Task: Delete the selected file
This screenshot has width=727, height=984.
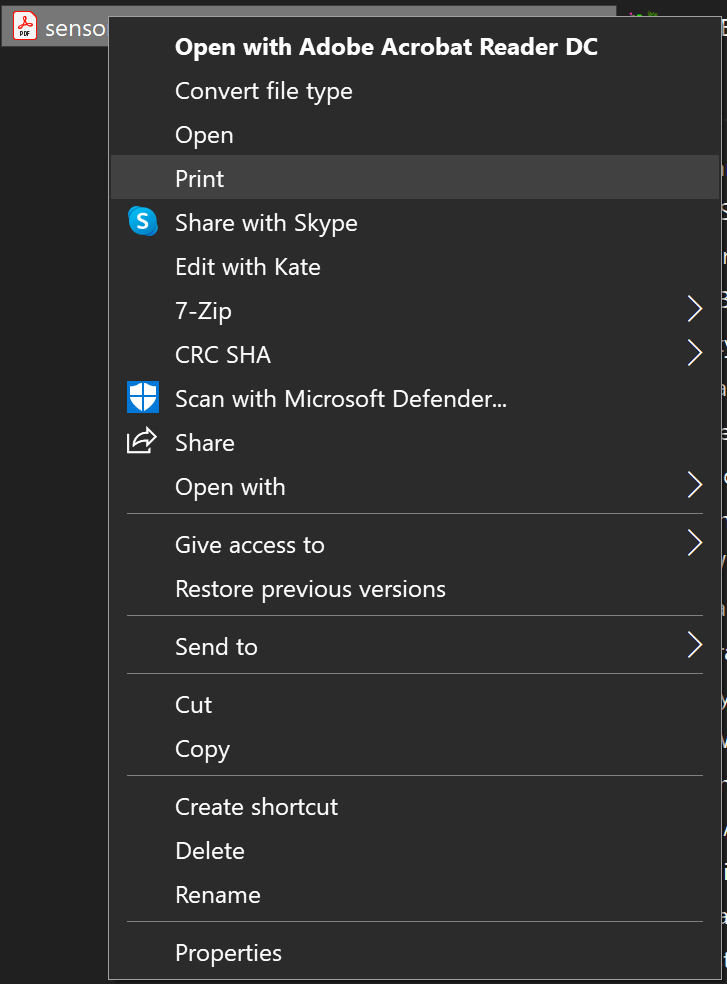Action: [x=209, y=851]
